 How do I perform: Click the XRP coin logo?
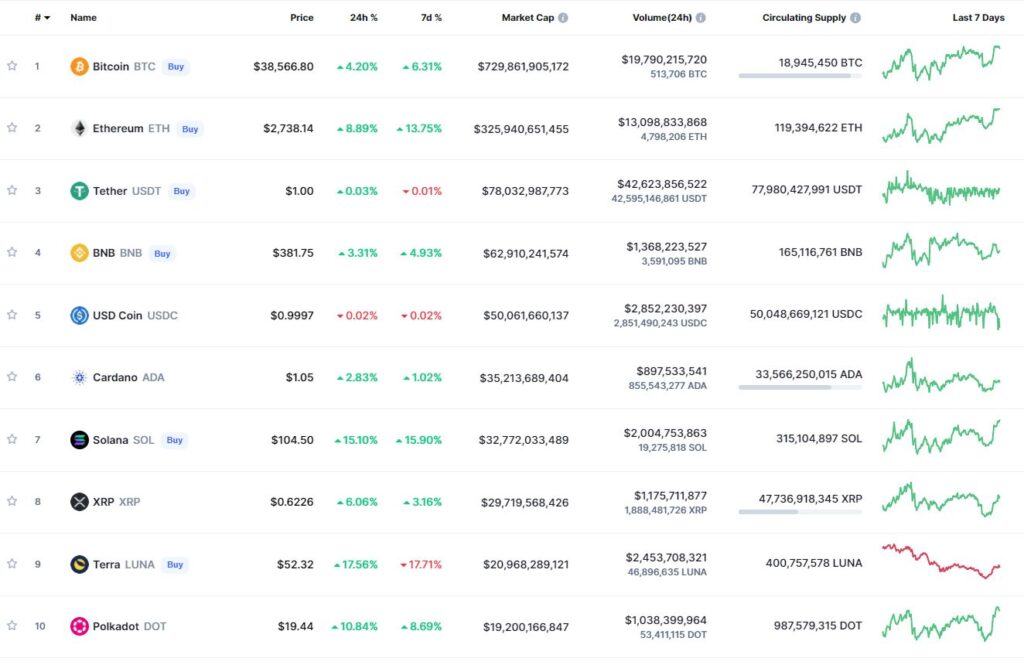click(x=79, y=502)
